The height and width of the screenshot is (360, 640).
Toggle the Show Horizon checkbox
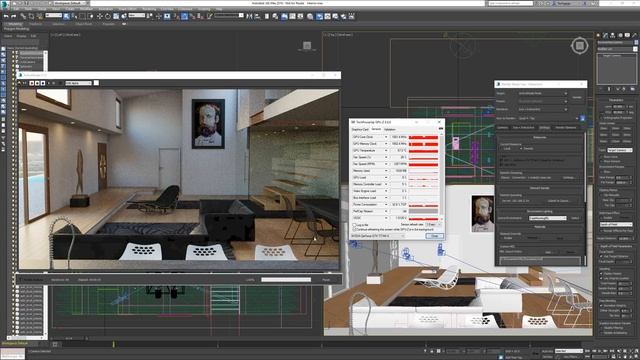(601, 162)
